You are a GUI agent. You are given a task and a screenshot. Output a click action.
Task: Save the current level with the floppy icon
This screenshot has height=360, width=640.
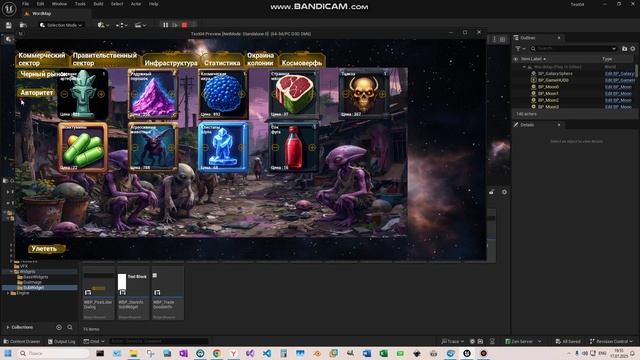[9, 25]
